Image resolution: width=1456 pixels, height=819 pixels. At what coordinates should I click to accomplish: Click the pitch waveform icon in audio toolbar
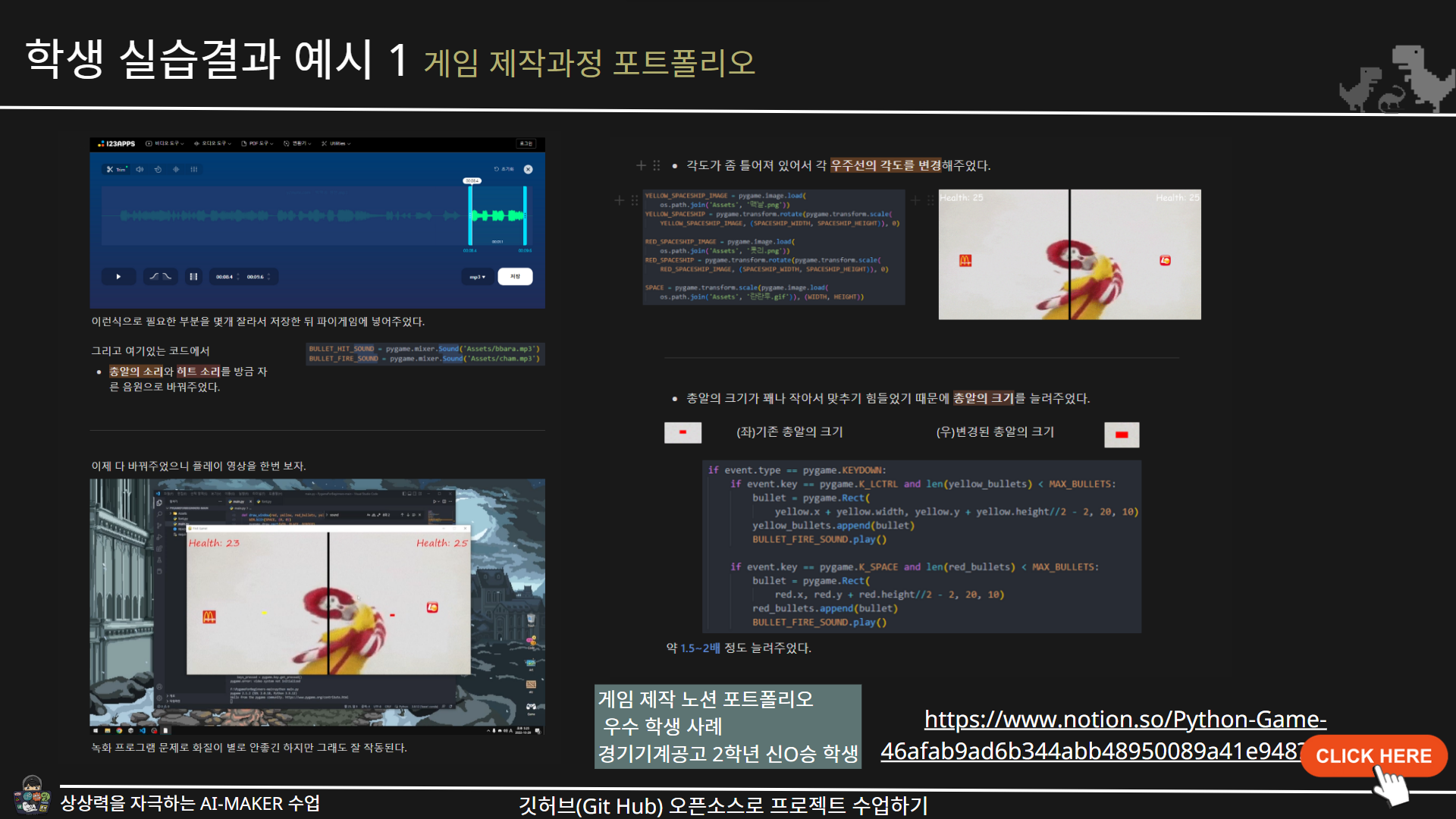pos(176,169)
